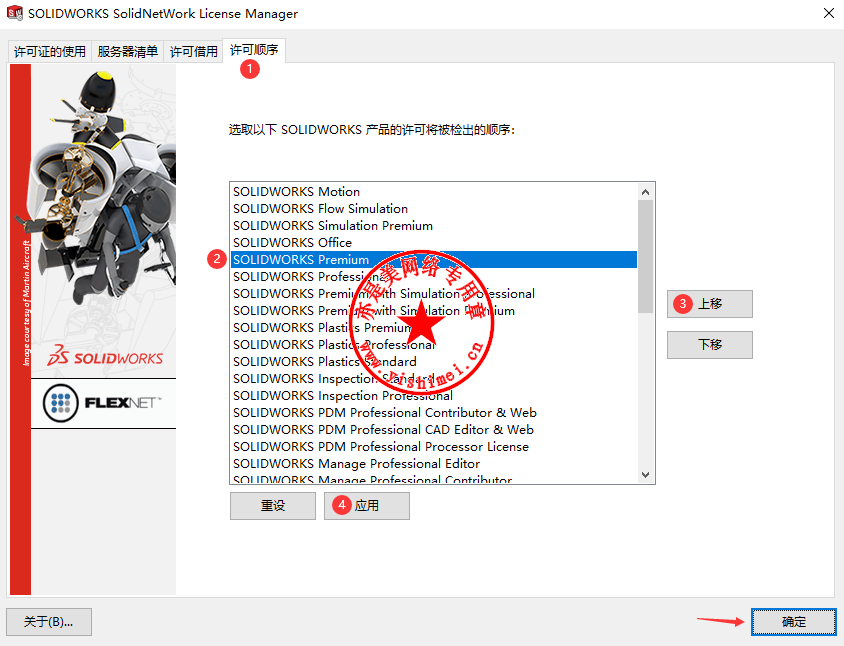Select Premium with Simulation Premium entry

434,311
